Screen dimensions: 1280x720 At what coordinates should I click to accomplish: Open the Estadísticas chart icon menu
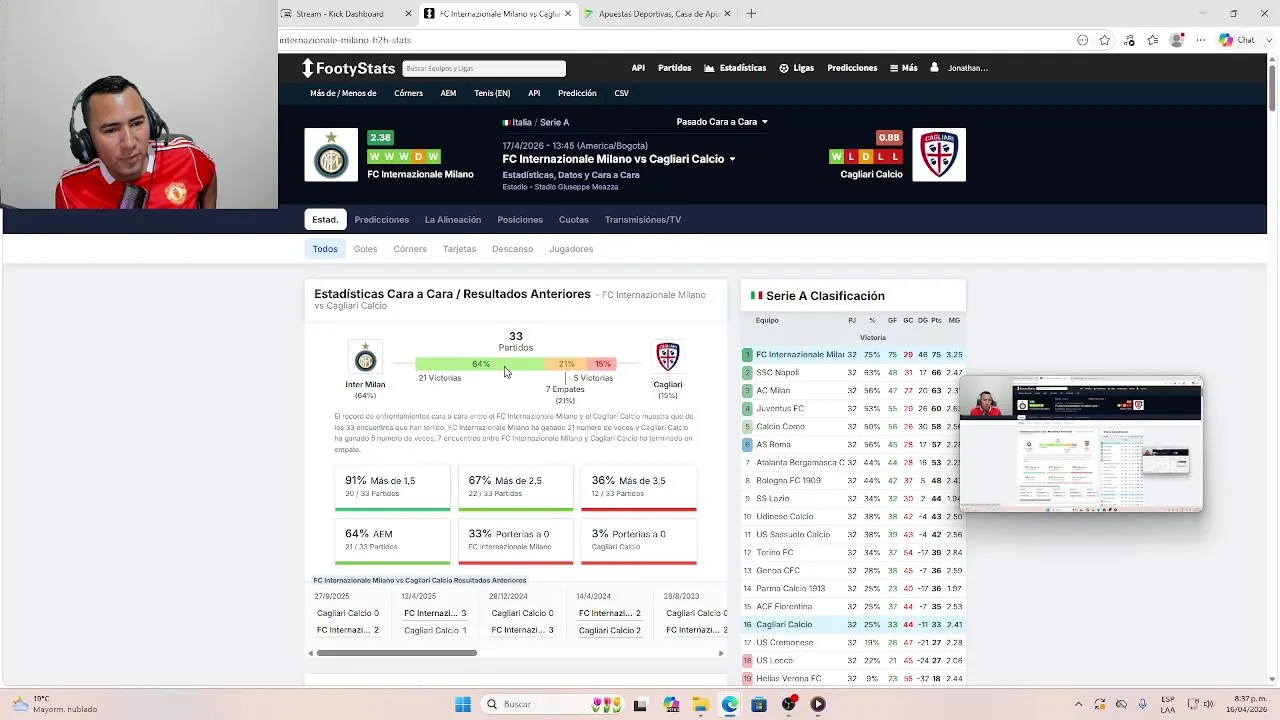pyautogui.click(x=709, y=68)
